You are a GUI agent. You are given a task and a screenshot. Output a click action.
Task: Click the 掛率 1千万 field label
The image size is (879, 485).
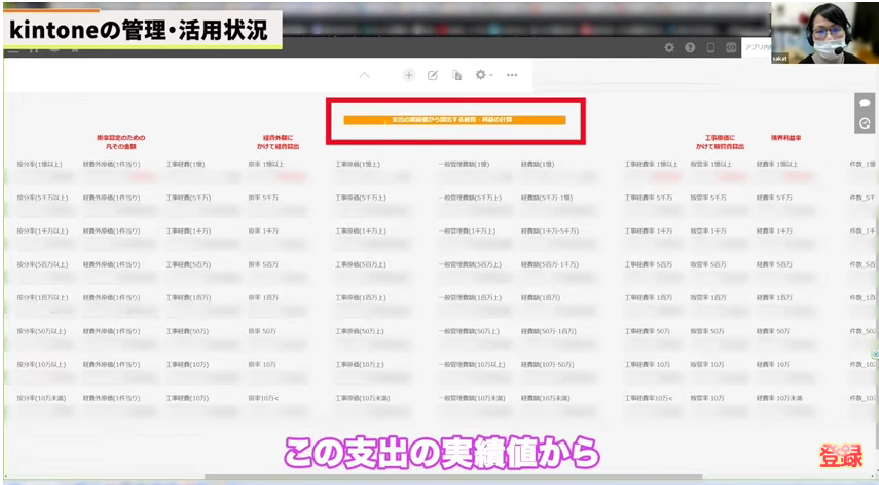(263, 230)
